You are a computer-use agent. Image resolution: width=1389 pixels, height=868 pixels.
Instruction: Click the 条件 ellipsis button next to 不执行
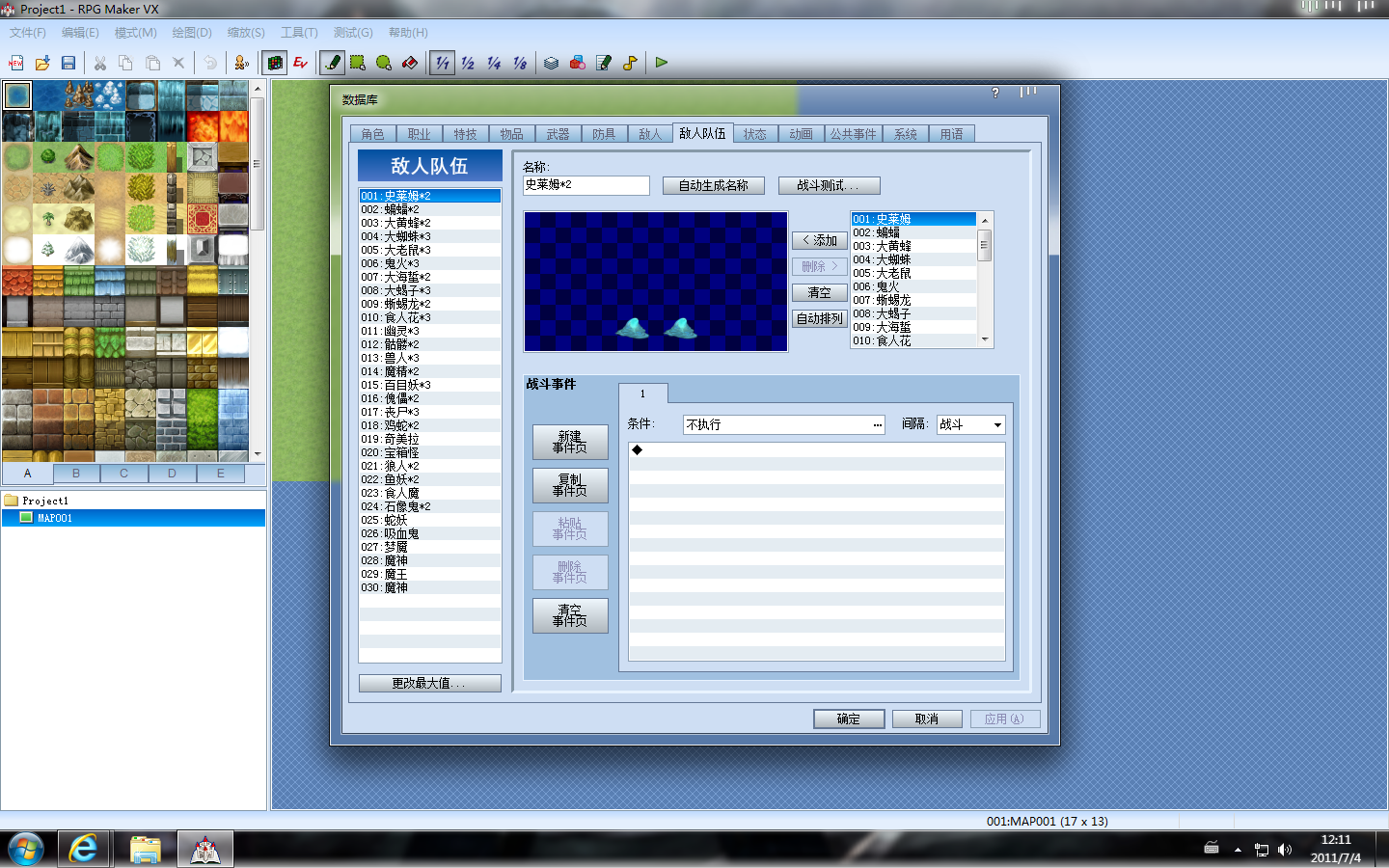tap(877, 425)
